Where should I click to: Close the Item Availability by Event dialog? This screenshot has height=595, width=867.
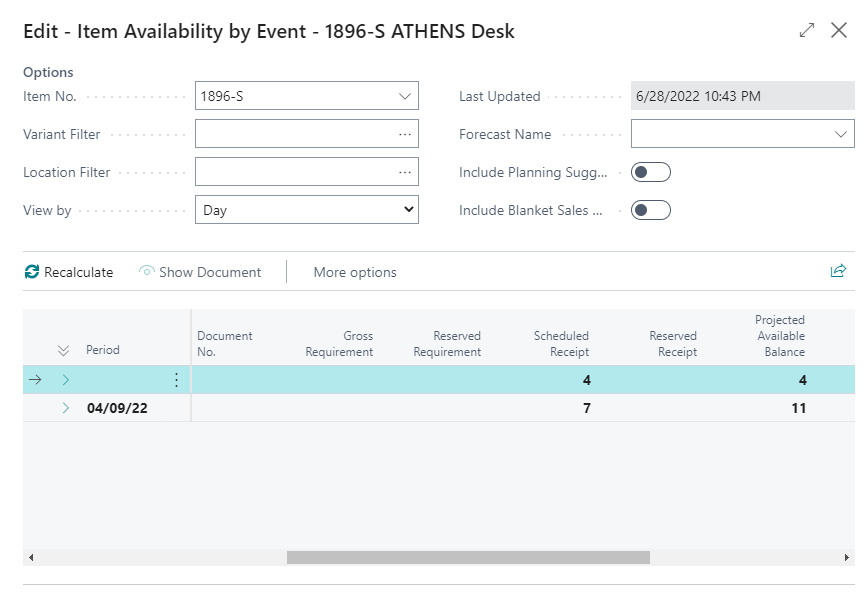839,30
